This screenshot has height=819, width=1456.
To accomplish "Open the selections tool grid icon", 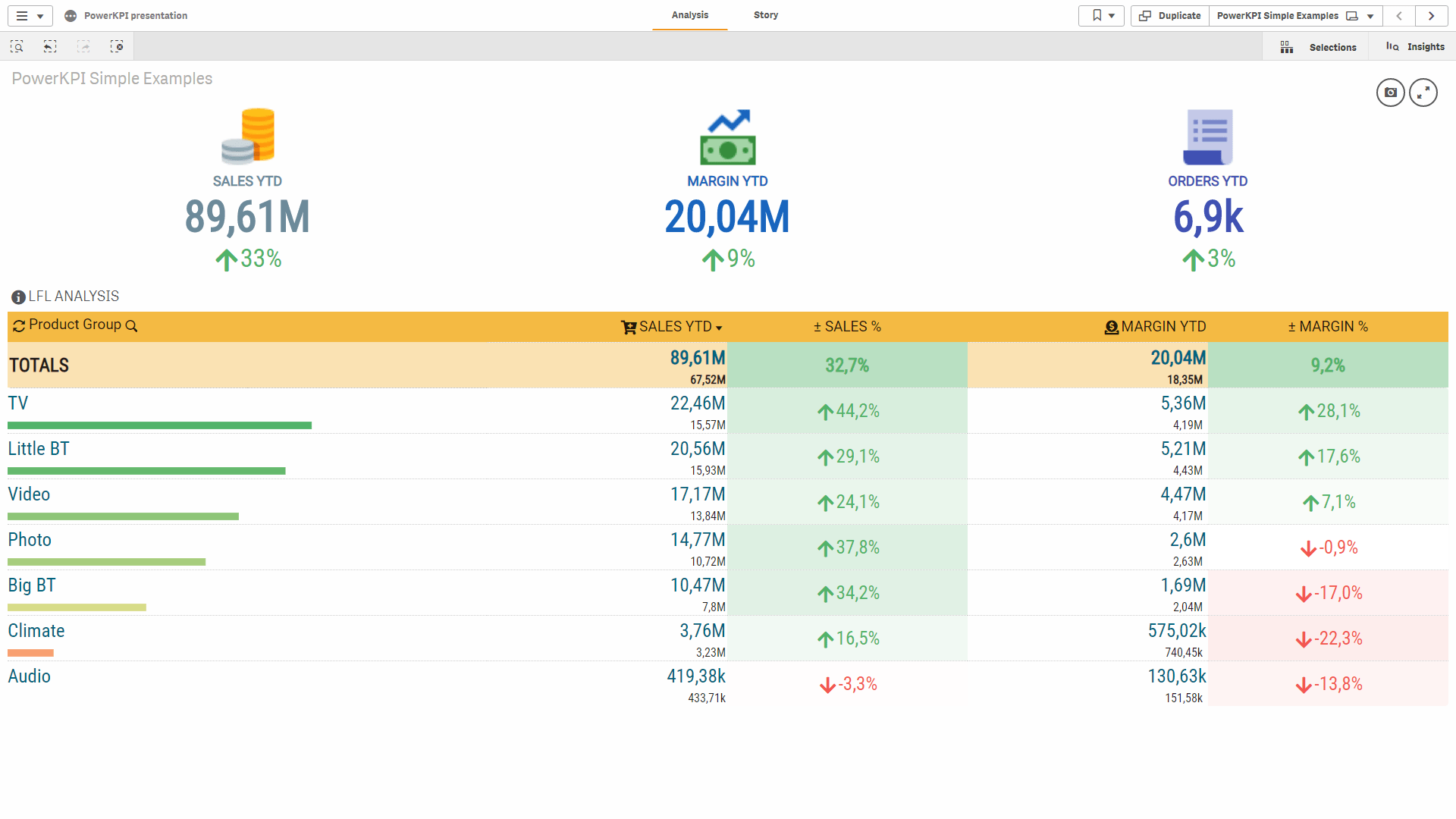I will click(x=1287, y=47).
